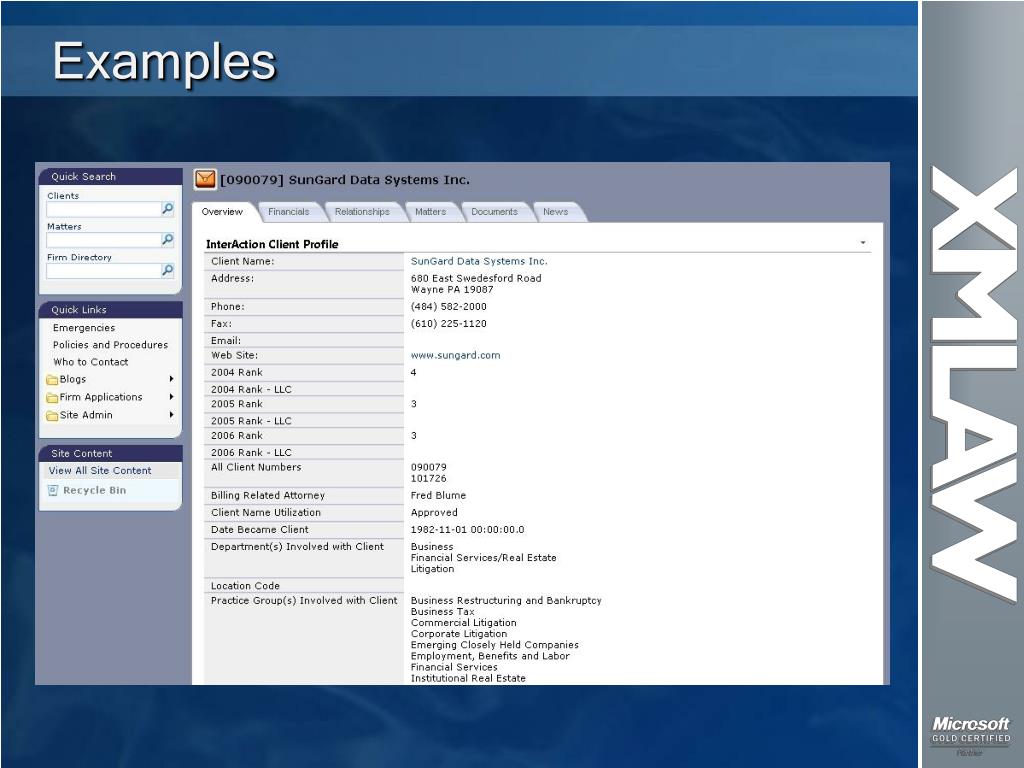Click the Date Became Client label

click(259, 530)
